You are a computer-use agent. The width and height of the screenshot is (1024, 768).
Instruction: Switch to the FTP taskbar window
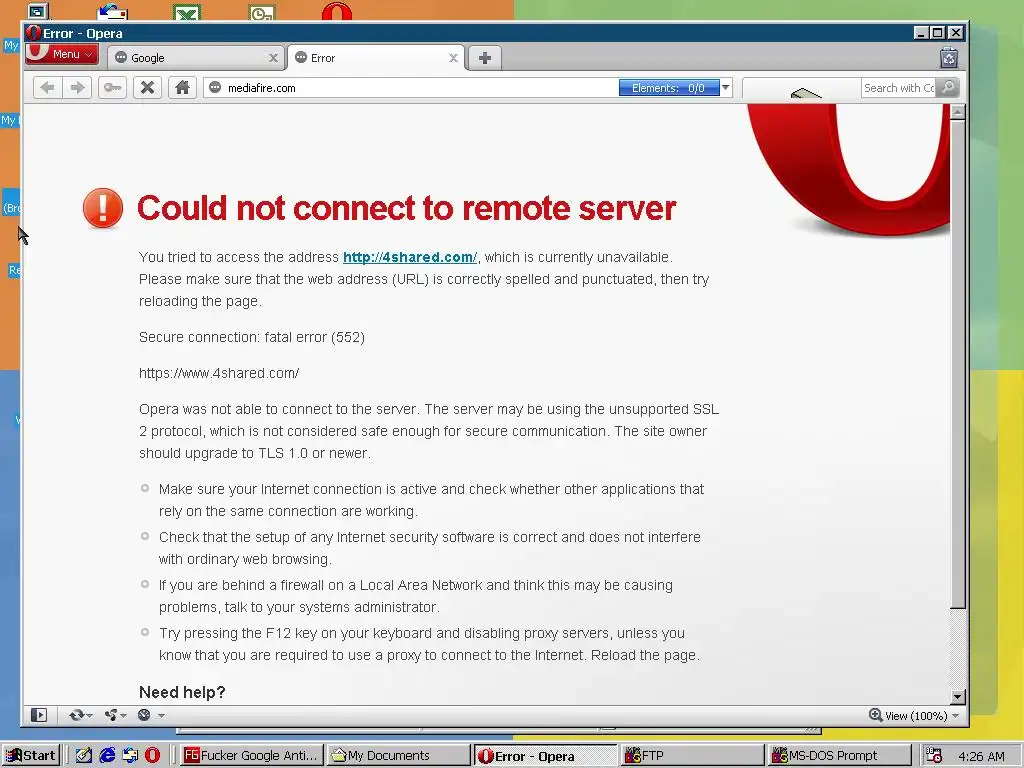pyautogui.click(x=692, y=756)
